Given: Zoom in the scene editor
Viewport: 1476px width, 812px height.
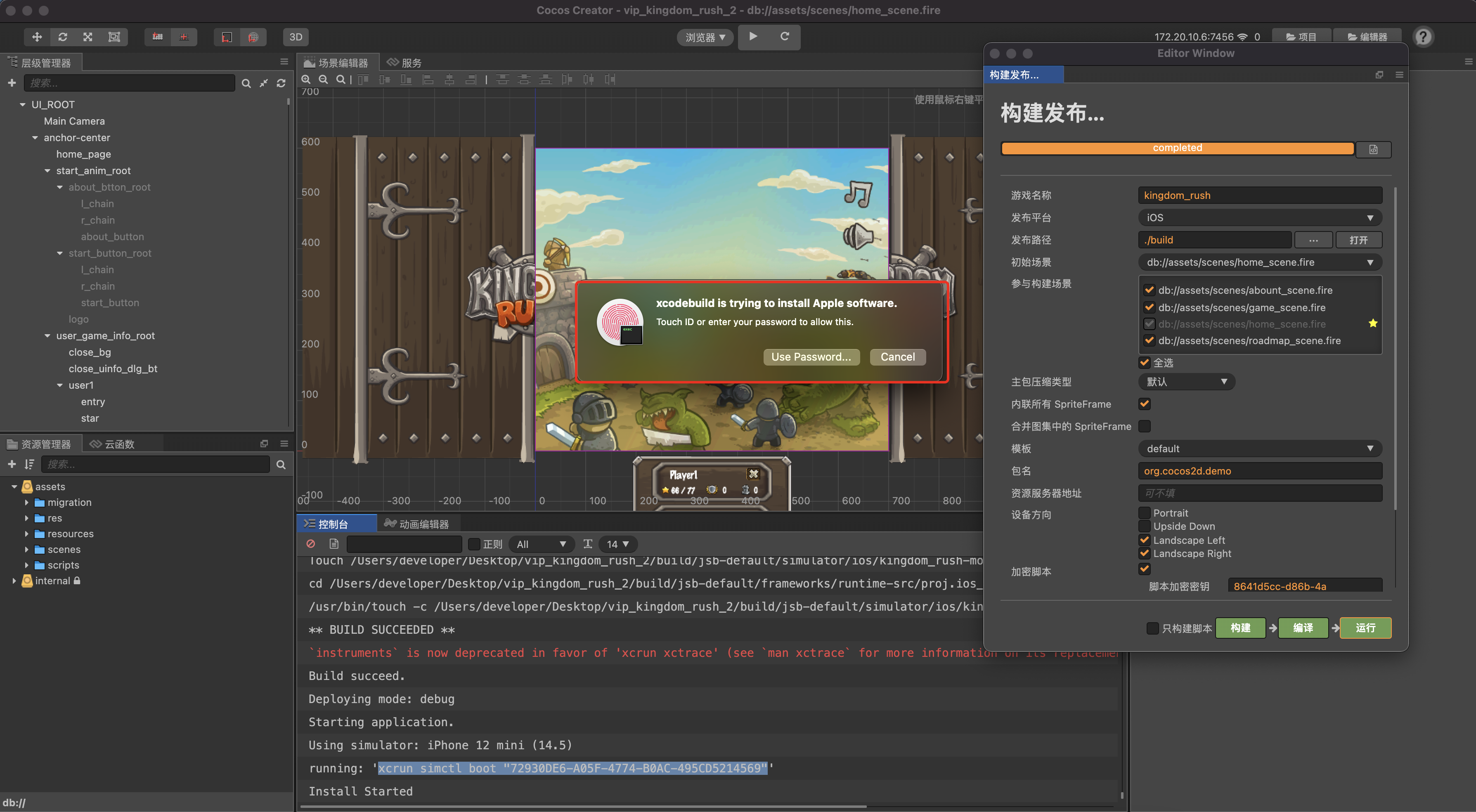Looking at the screenshot, I should point(307,80).
